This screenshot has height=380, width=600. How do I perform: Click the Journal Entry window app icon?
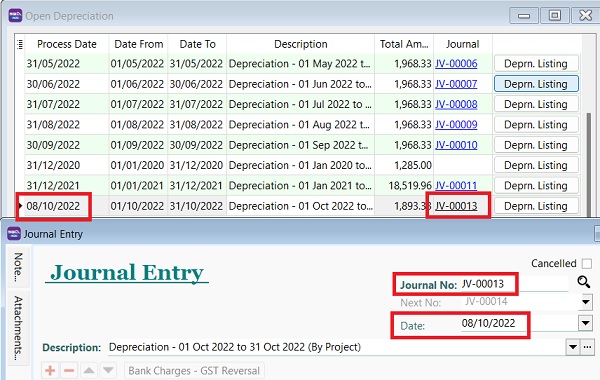(x=14, y=234)
